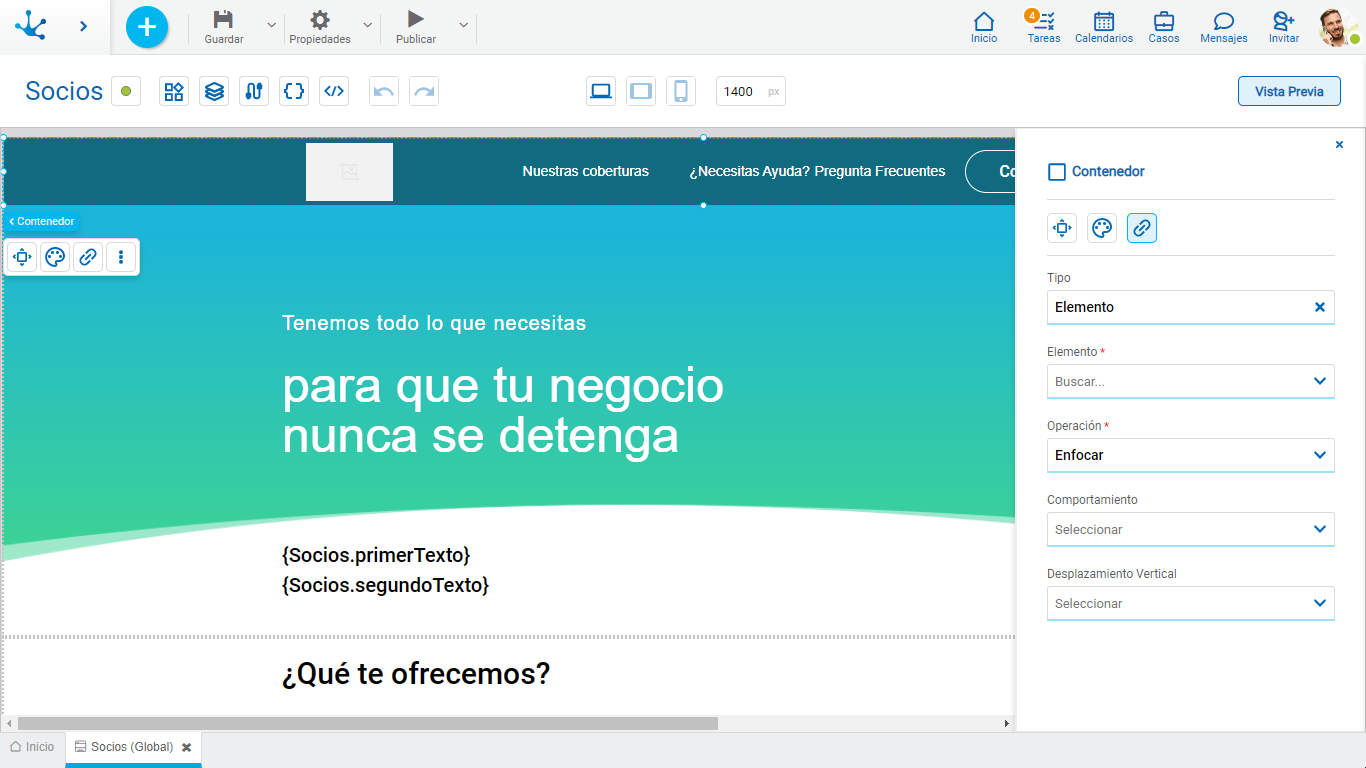Click the Propiedades gear icon
The image size is (1366, 768).
[320, 20]
